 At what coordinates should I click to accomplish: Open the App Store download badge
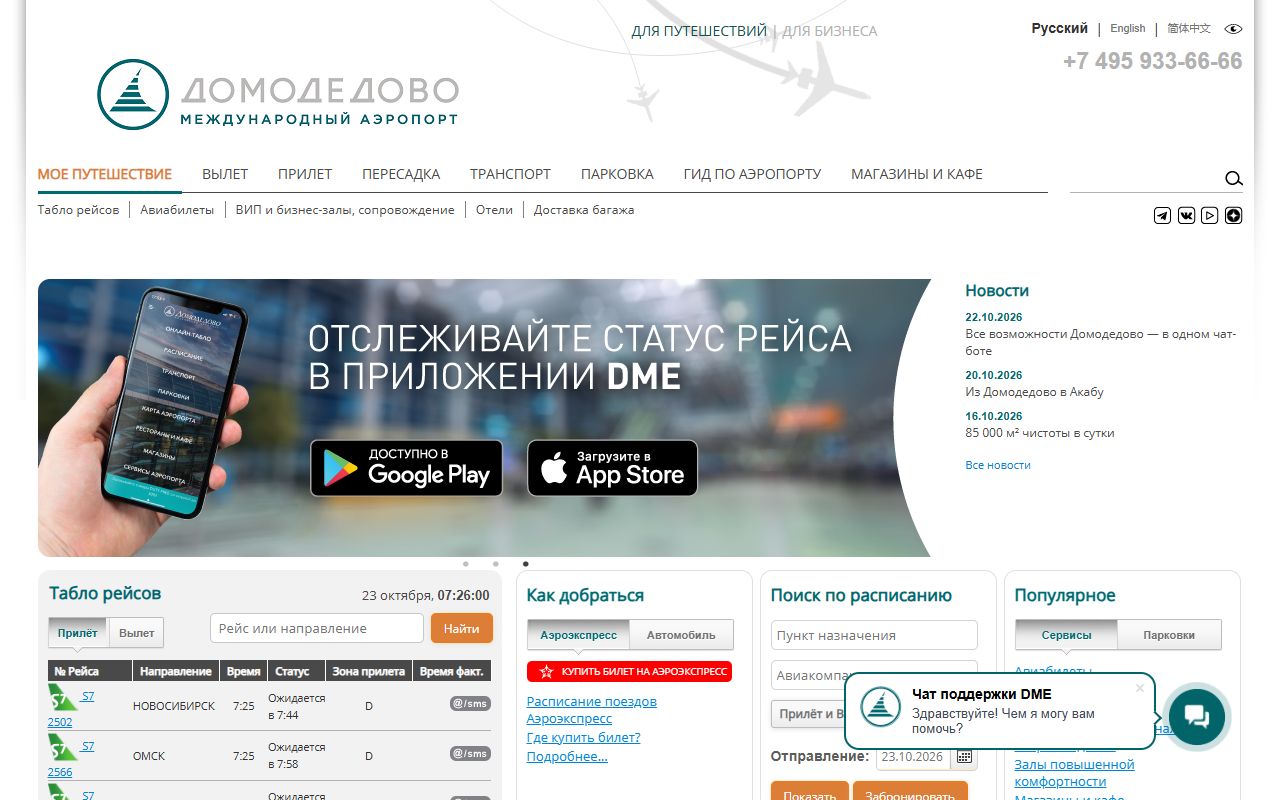pos(612,468)
